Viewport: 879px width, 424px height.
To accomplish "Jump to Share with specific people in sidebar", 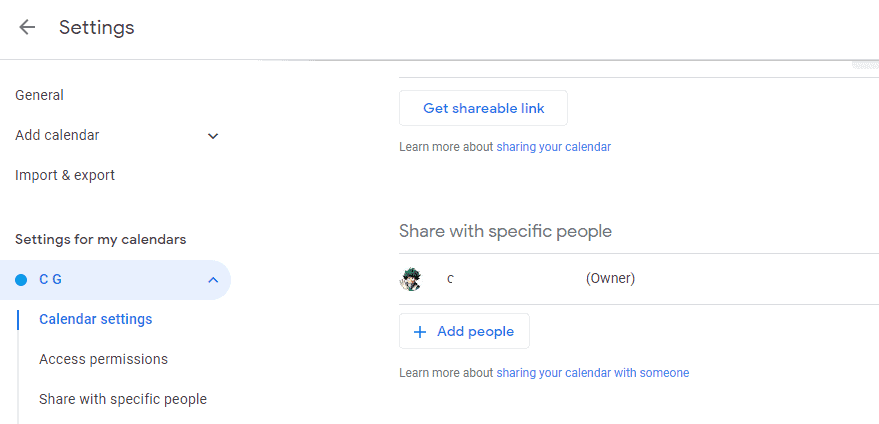I will [x=123, y=399].
